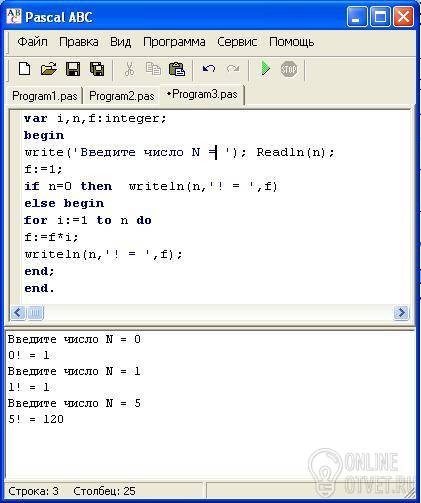Click the horizontal scrollbar left arrow
The height and width of the screenshot is (503, 421).
coord(18,313)
